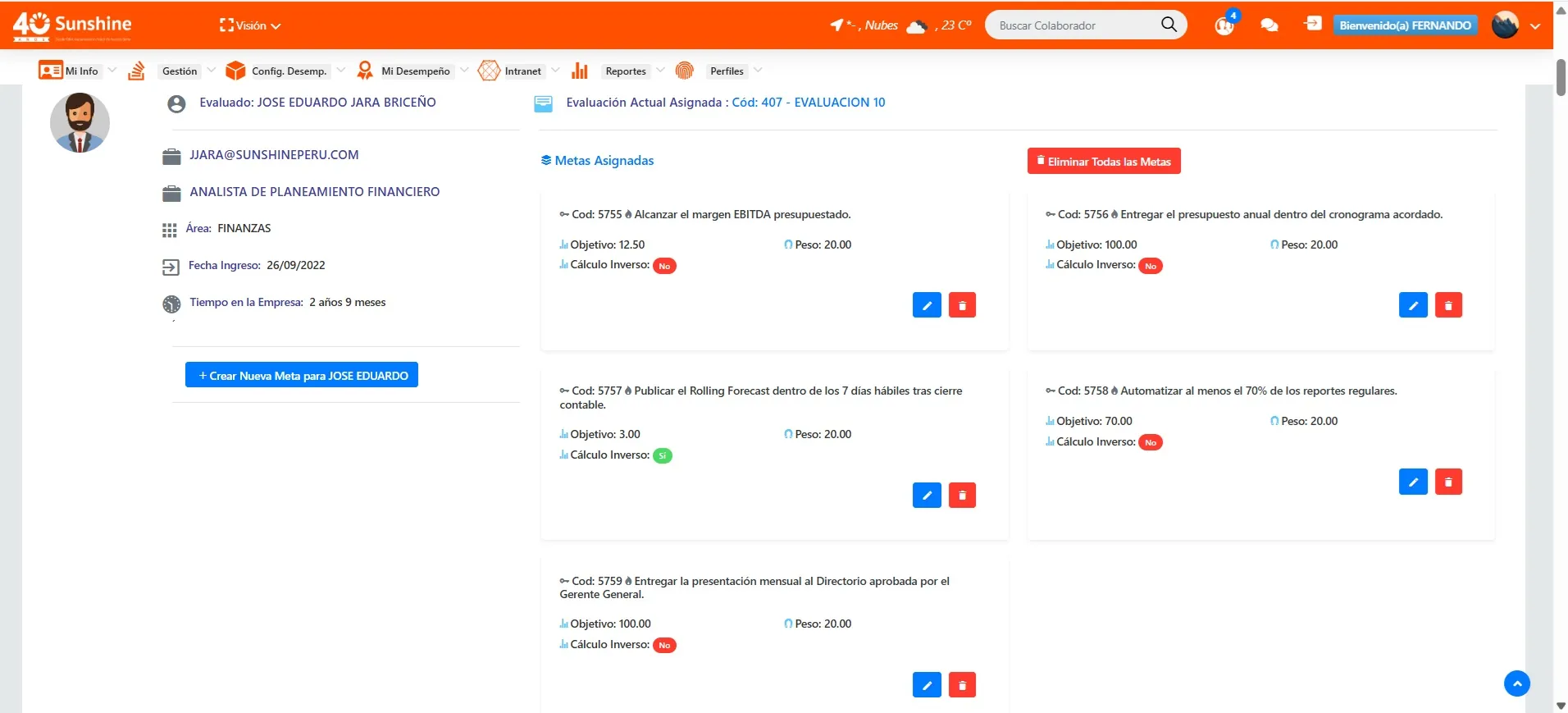Image resolution: width=1568 pixels, height=713 pixels.
Task: Click Bienvenido(a) FERNANDO button
Action: click(1405, 25)
